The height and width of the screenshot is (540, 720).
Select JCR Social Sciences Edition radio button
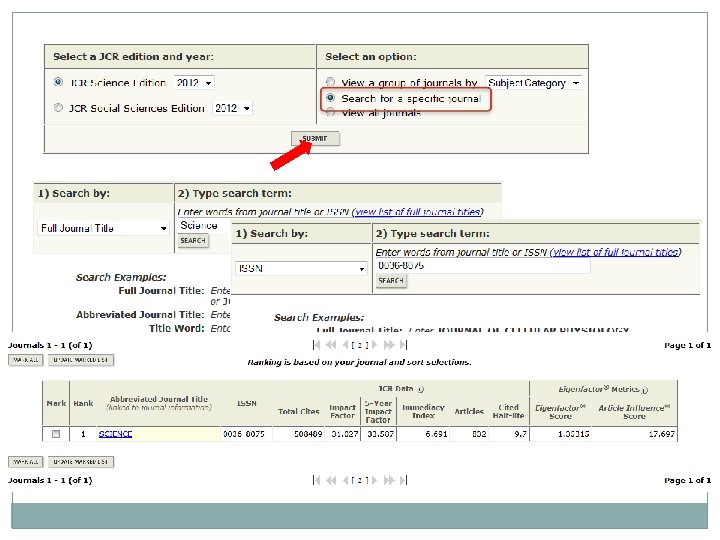(x=58, y=107)
